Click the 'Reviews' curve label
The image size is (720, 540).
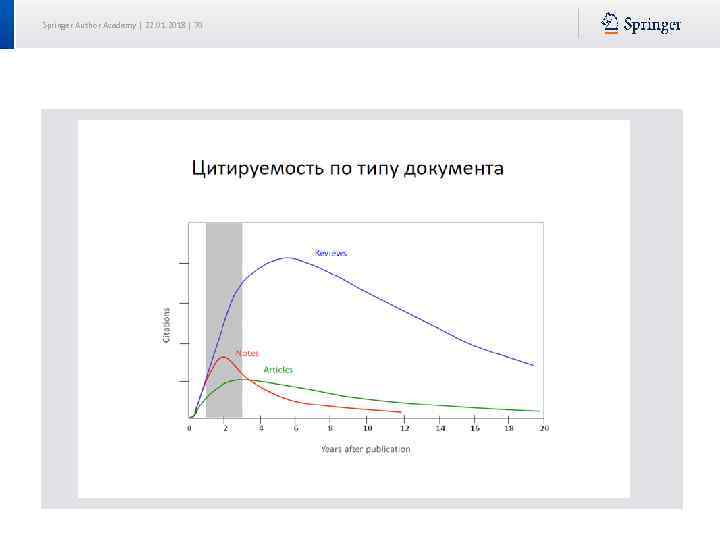click(x=331, y=253)
